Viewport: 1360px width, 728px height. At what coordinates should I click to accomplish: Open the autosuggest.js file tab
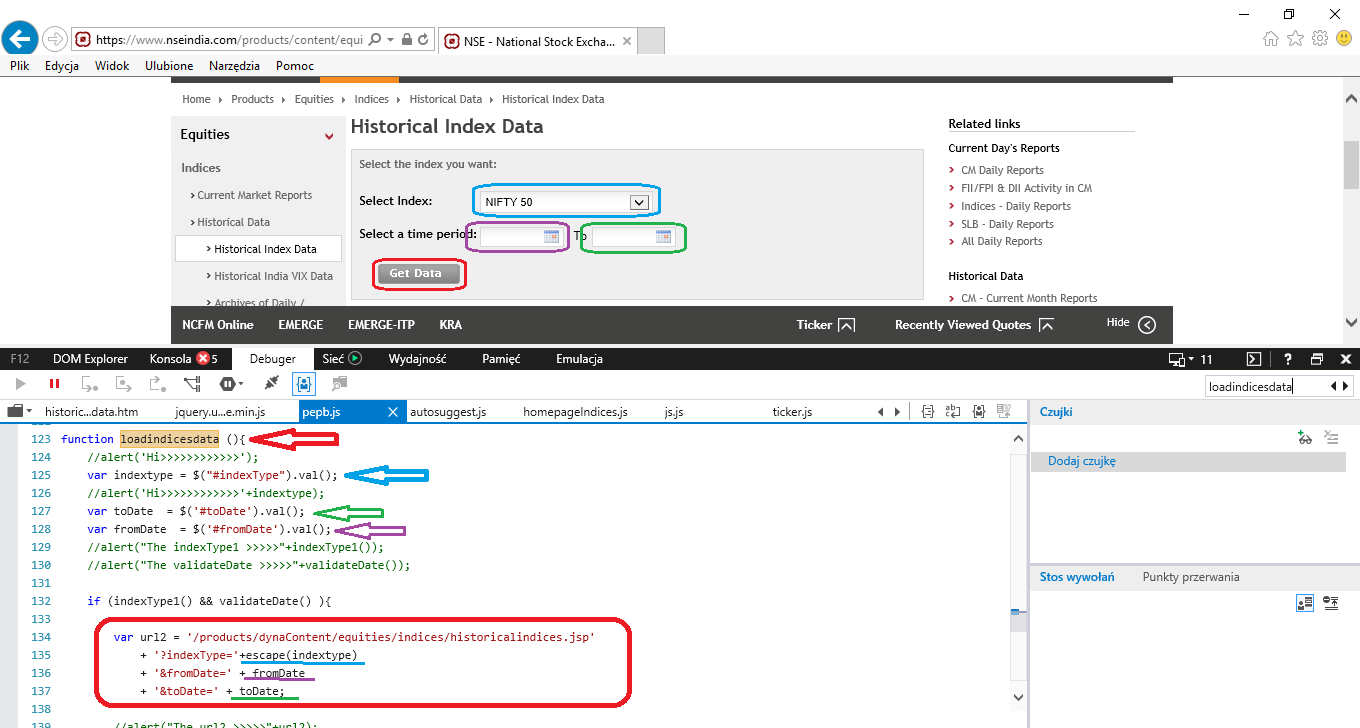448,411
